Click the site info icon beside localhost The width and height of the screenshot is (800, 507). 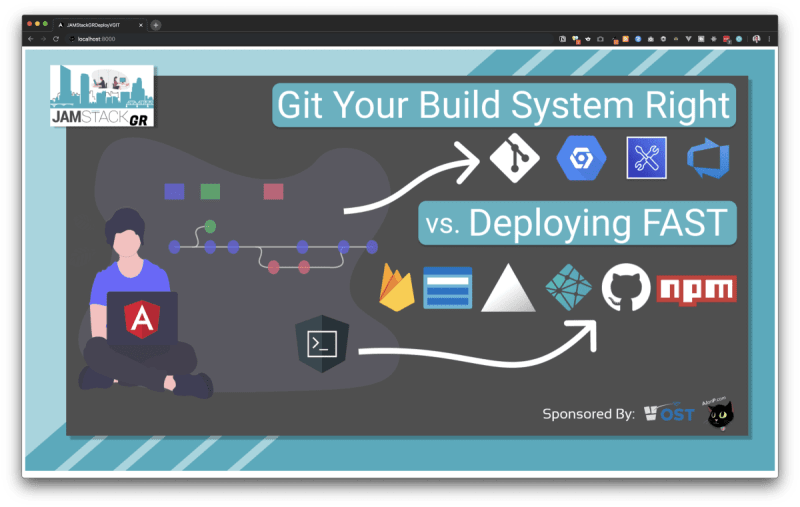tap(72, 39)
